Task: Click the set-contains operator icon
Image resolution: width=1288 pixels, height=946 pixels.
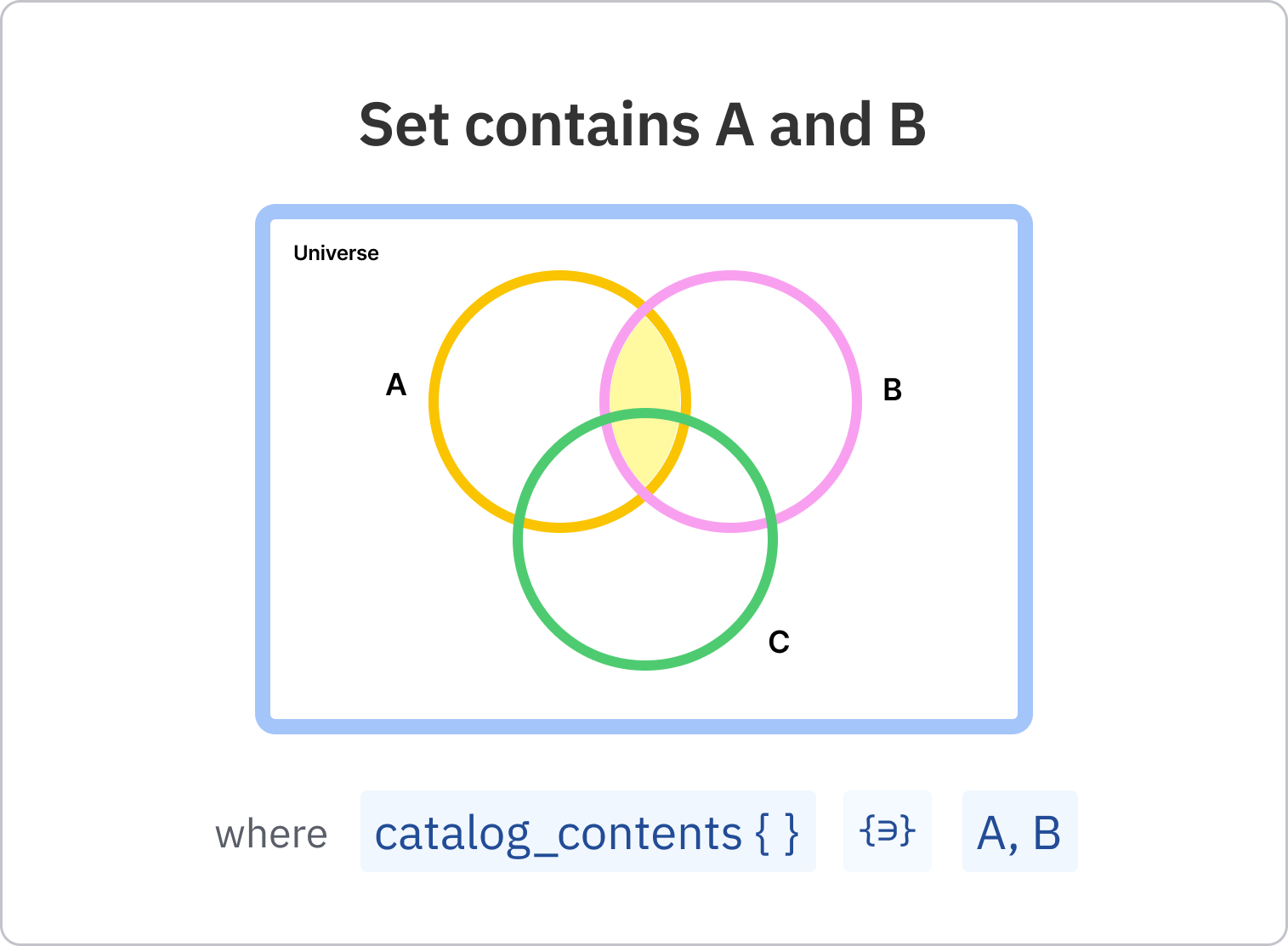Action: (887, 830)
